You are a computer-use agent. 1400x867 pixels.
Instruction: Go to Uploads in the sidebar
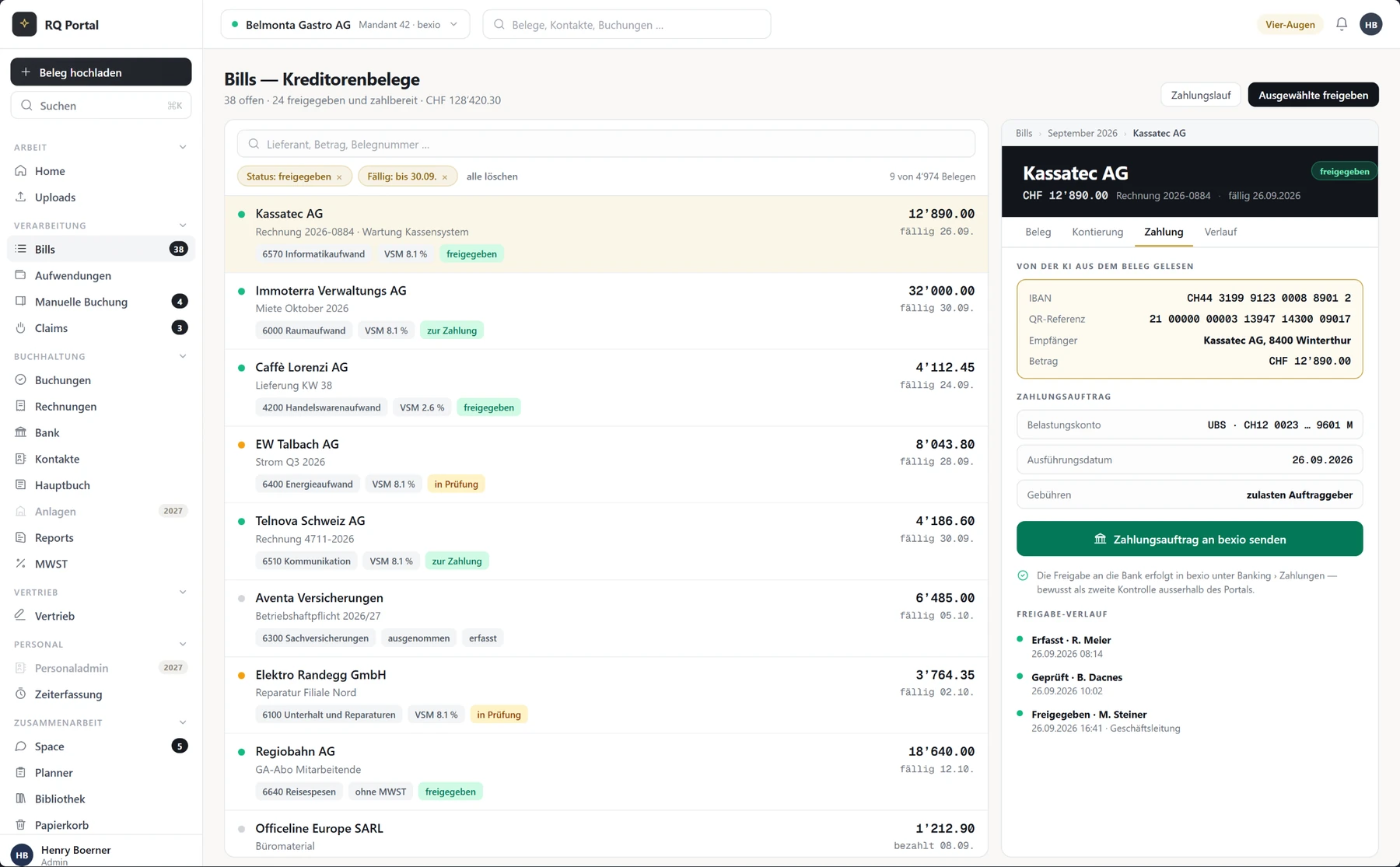click(101, 198)
